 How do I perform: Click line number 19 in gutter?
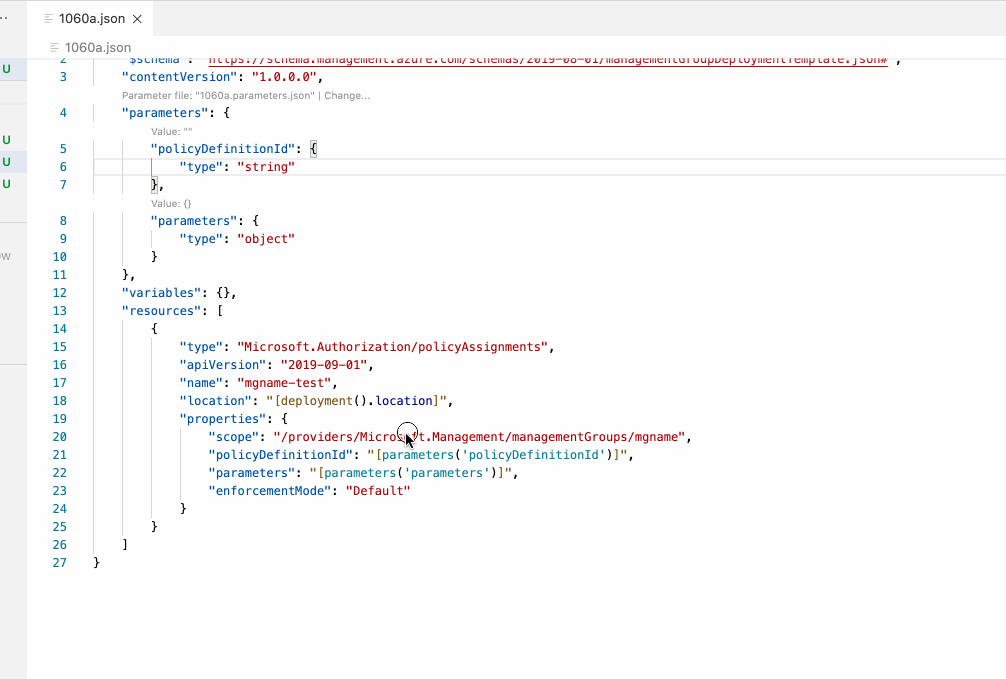click(60, 418)
